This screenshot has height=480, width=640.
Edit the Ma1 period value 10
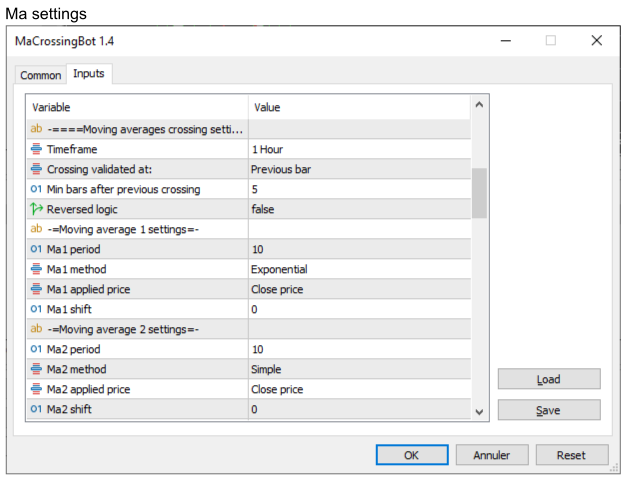359,249
